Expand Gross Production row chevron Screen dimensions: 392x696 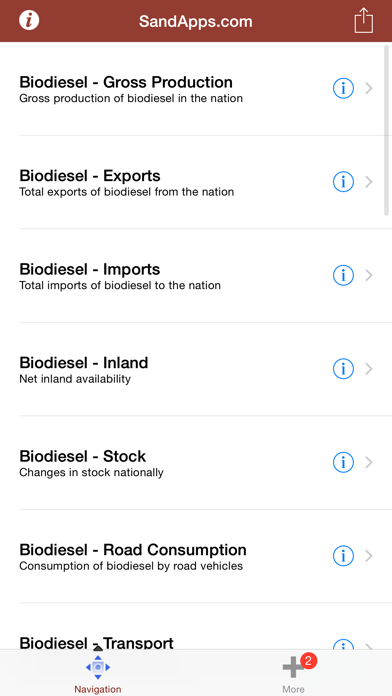(x=369, y=88)
